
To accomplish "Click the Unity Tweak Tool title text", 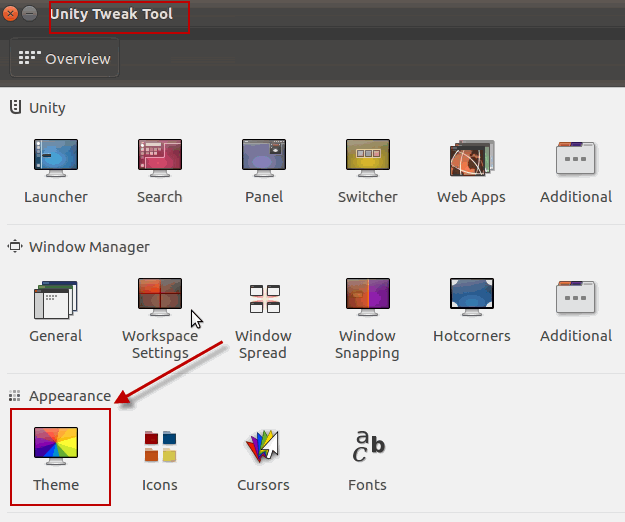I will [111, 14].
